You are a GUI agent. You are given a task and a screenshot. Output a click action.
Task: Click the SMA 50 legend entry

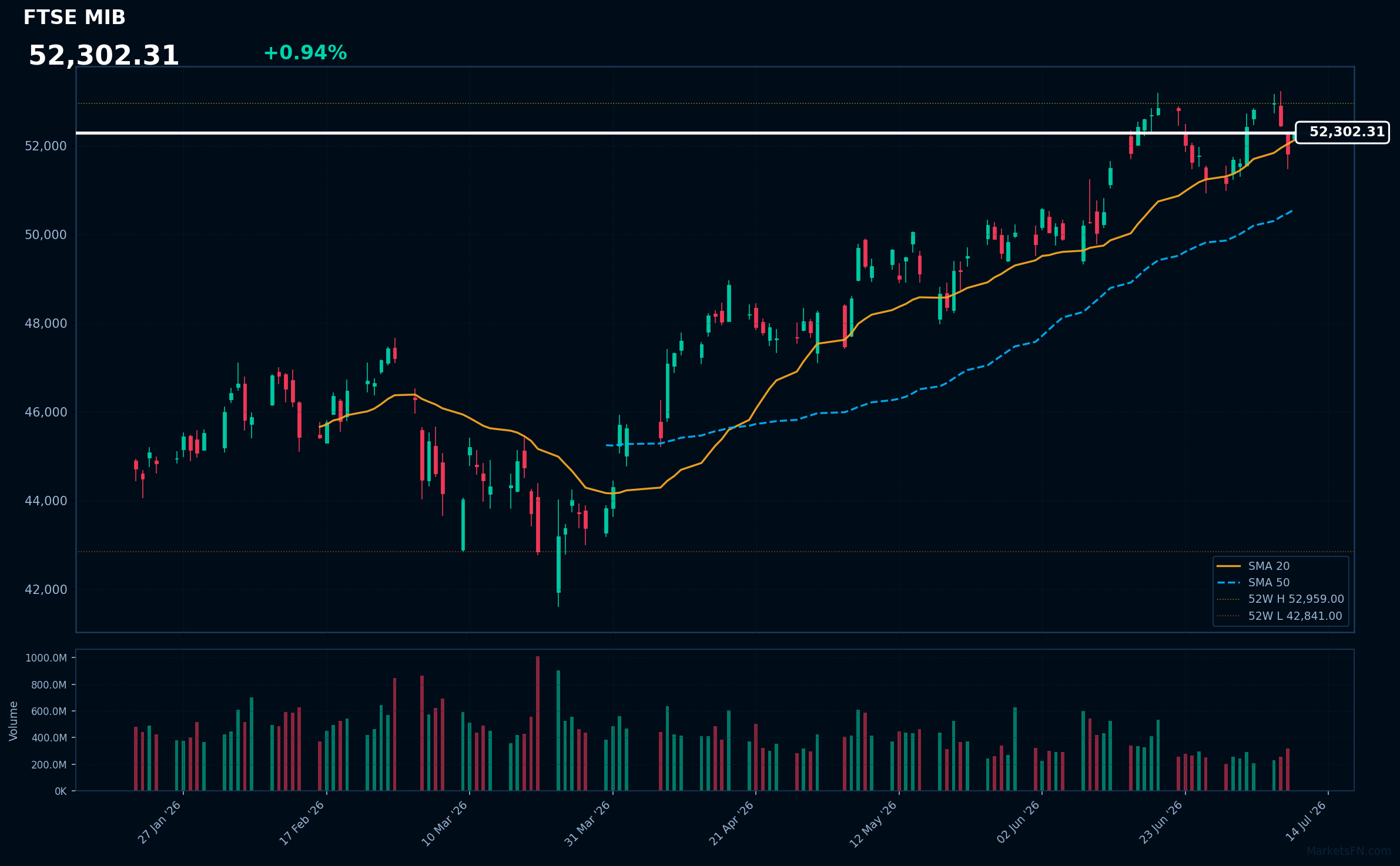[x=1269, y=582]
